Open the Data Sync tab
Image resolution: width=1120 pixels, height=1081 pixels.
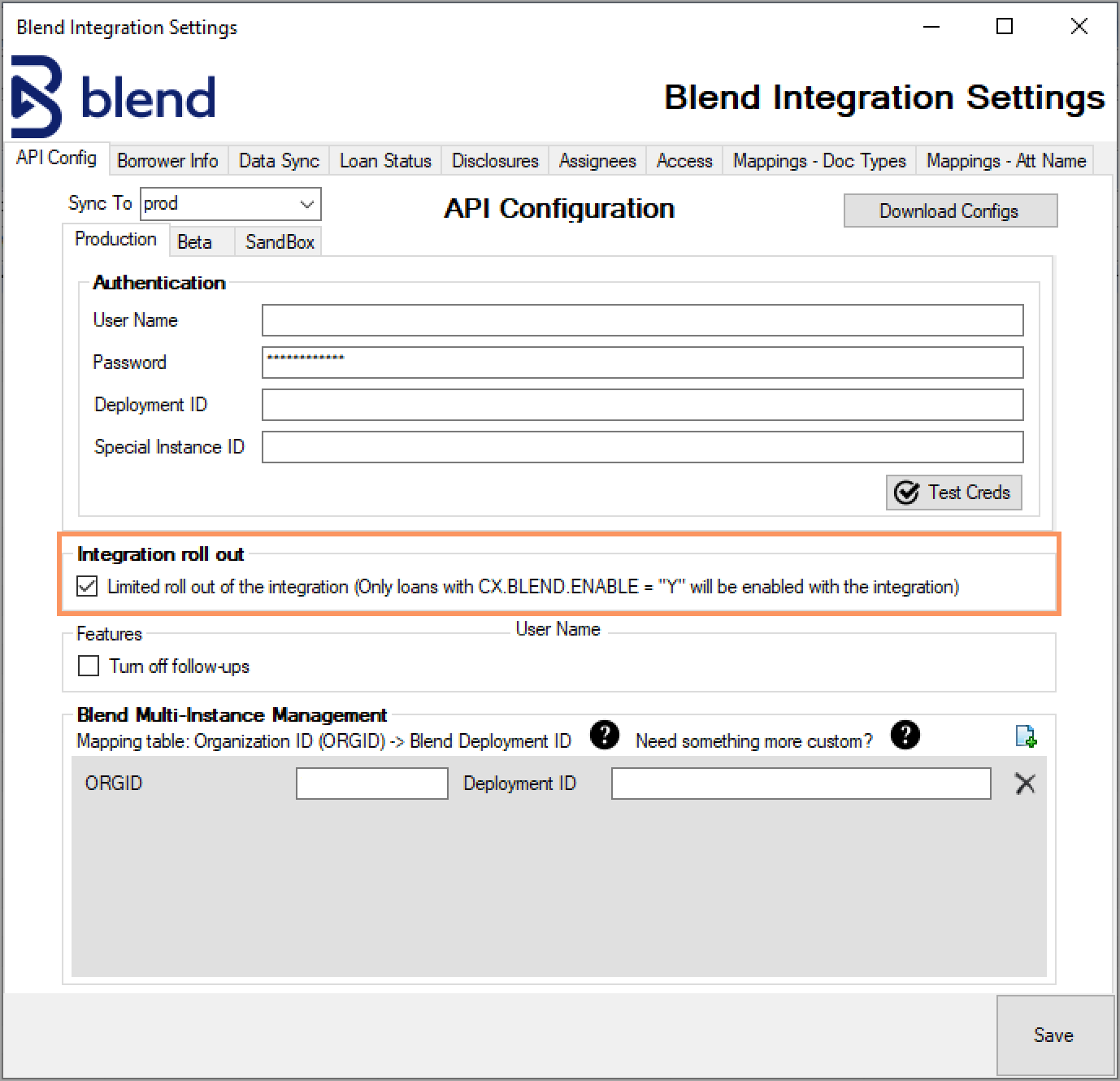(x=279, y=161)
